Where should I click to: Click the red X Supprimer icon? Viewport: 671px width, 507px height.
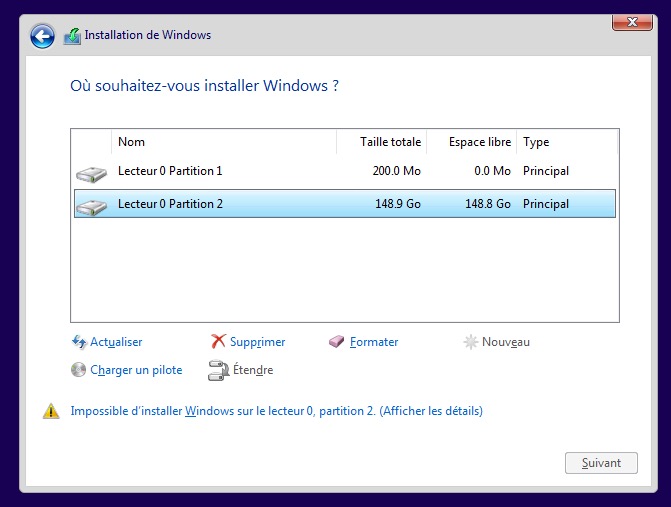pos(218,341)
